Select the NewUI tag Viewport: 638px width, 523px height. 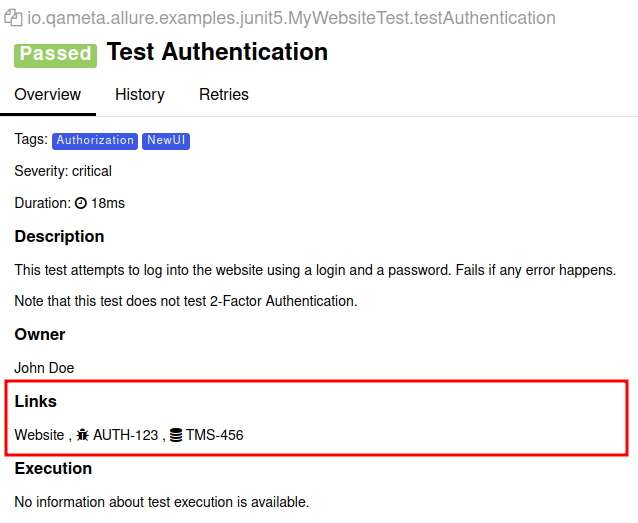click(x=166, y=141)
